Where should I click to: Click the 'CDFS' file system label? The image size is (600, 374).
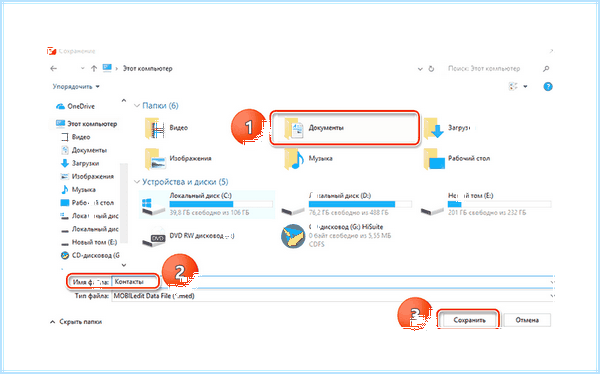316,244
